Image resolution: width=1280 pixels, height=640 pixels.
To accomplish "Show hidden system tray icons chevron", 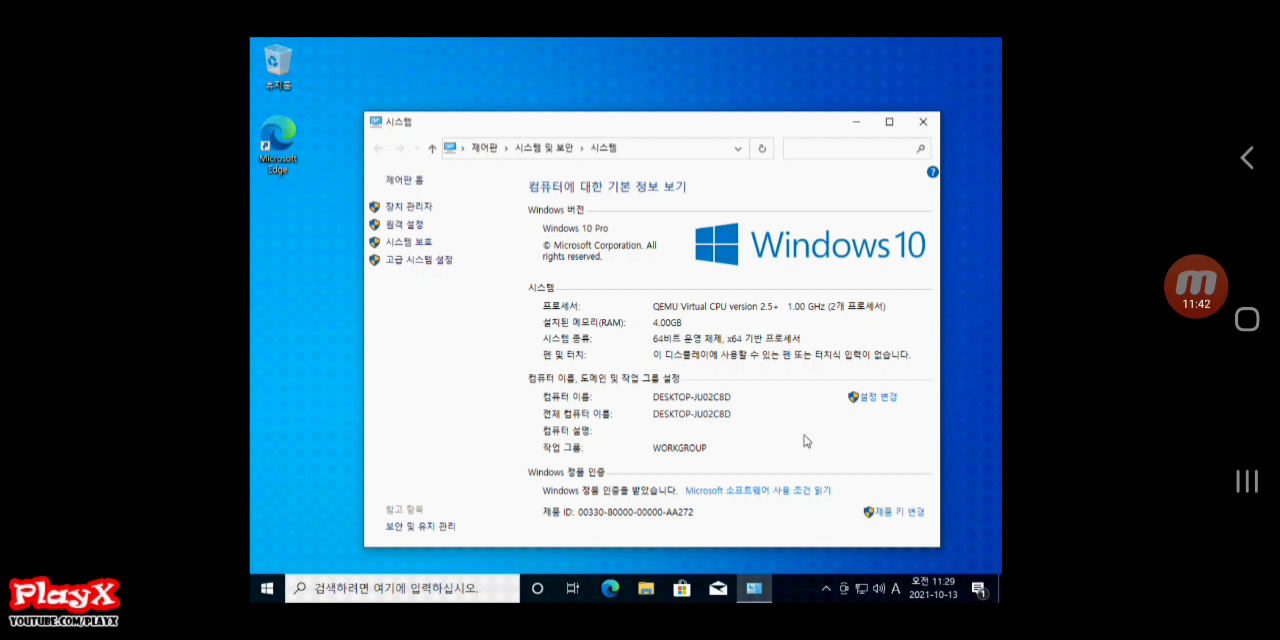I will coord(826,588).
